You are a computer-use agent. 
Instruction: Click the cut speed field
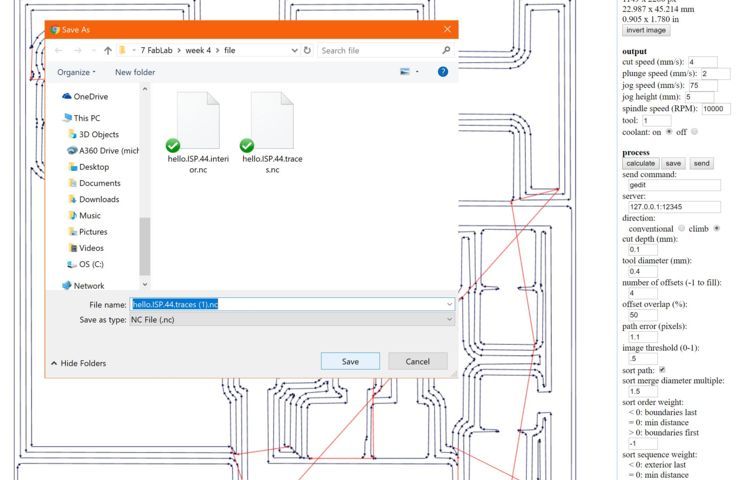point(703,62)
